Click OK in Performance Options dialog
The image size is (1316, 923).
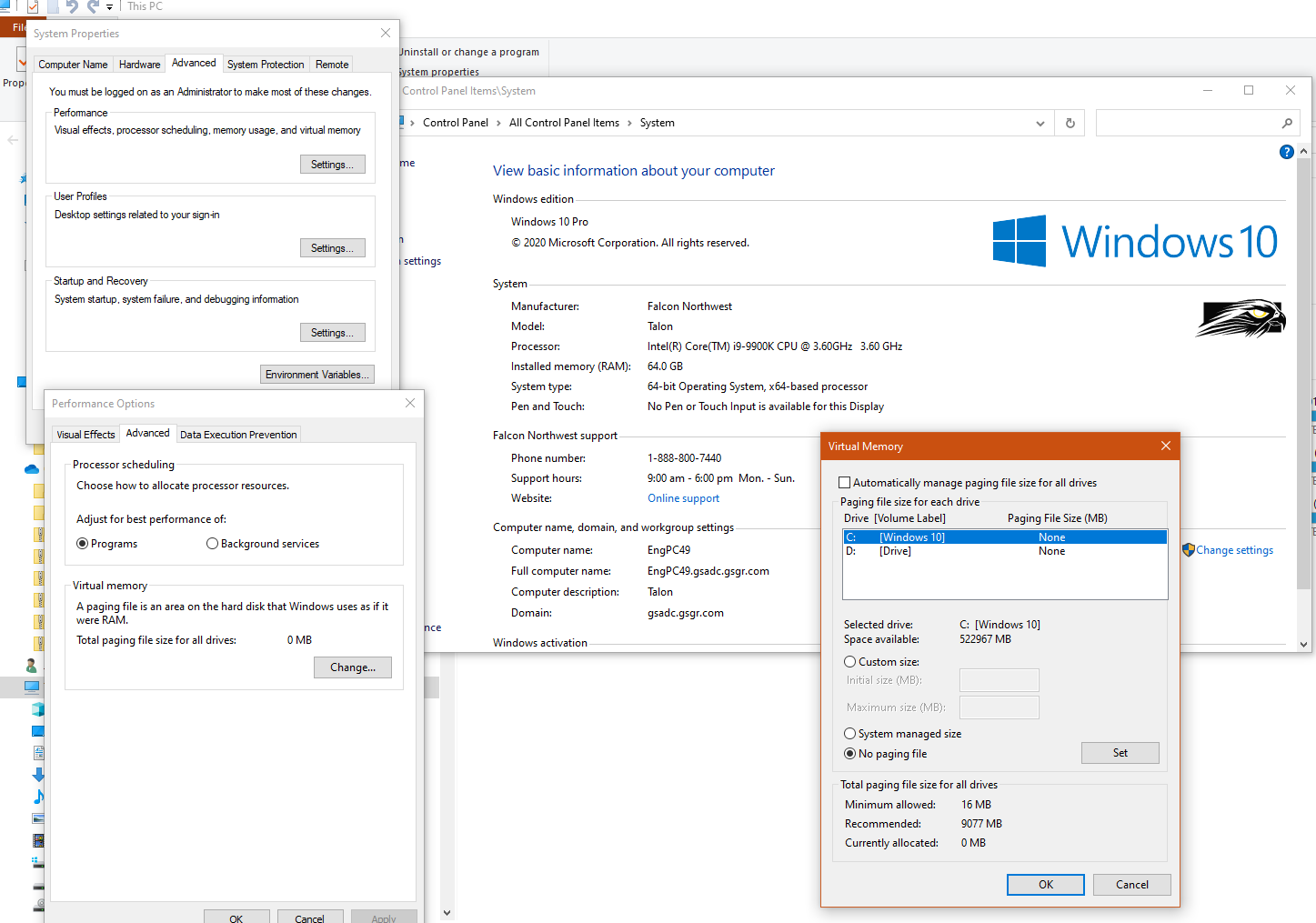(x=236, y=917)
